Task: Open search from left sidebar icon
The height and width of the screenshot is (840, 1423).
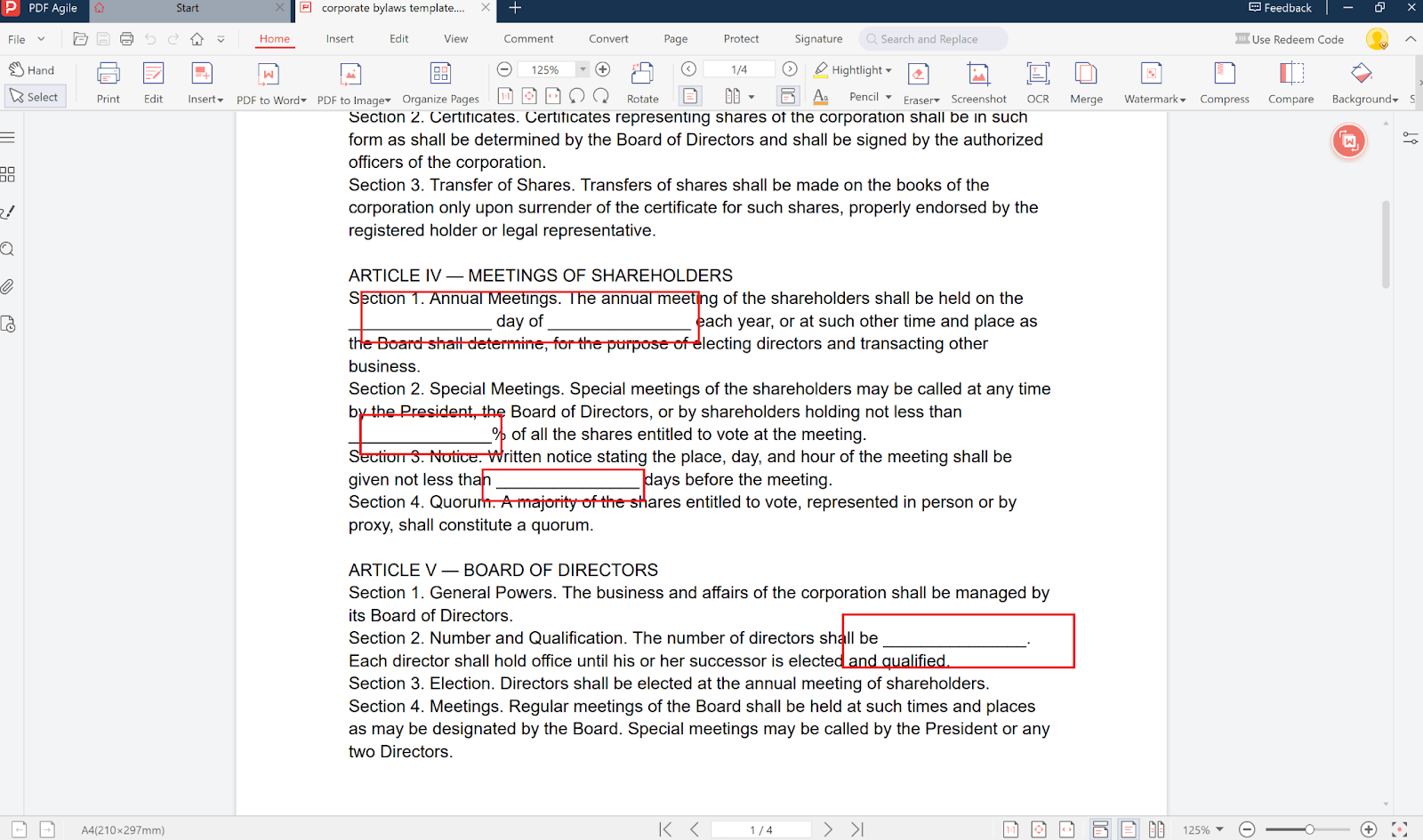Action: (x=8, y=249)
